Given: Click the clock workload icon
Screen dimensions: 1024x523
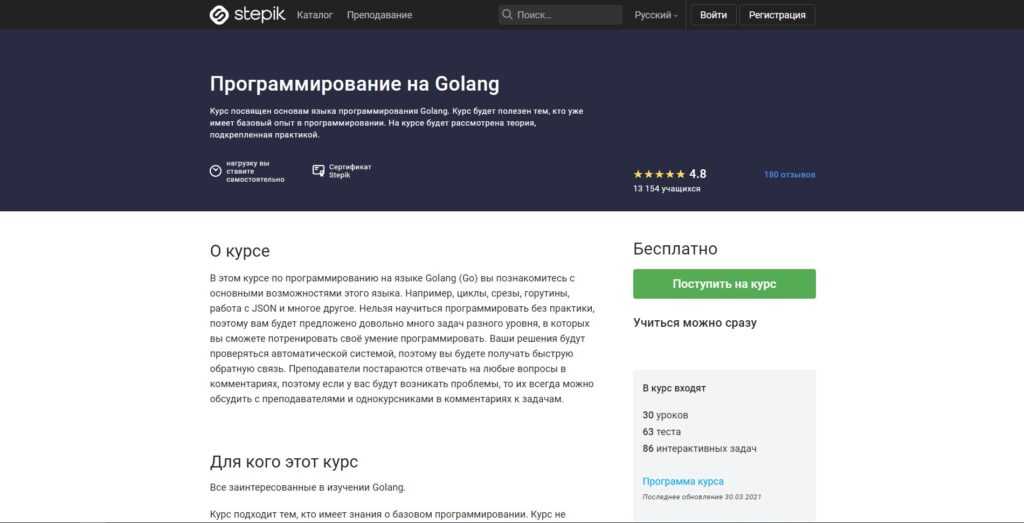Looking at the screenshot, I should tap(216, 171).
